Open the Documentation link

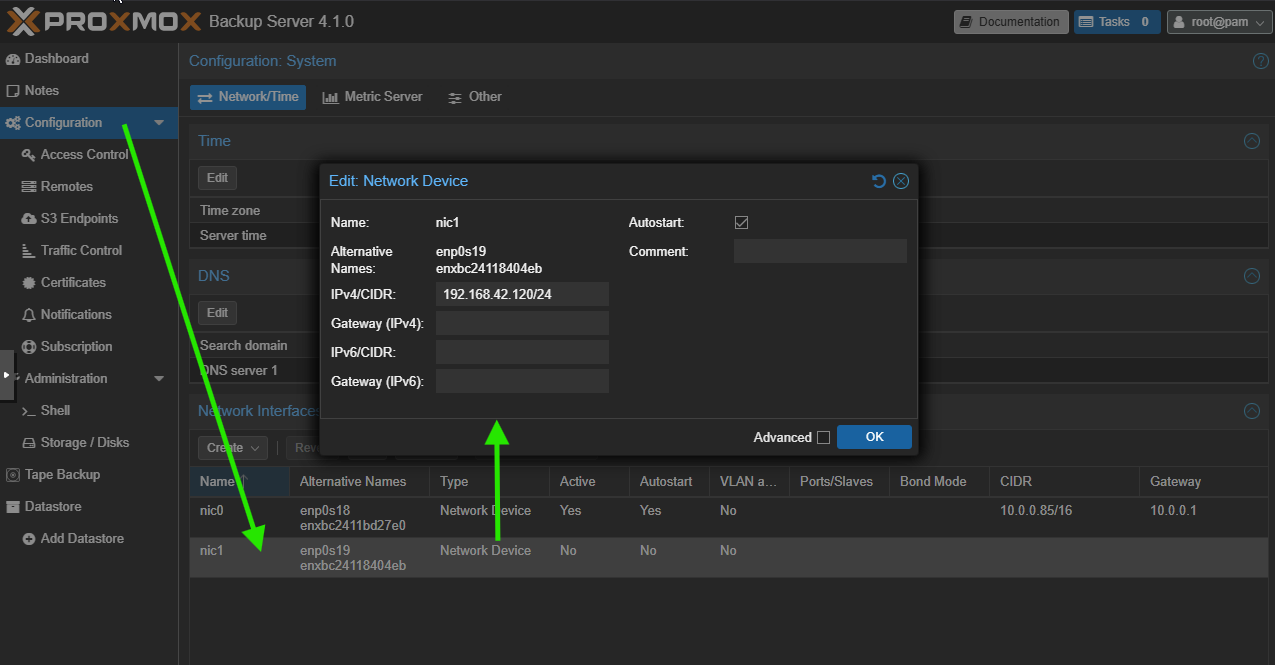pyautogui.click(x=1009, y=22)
